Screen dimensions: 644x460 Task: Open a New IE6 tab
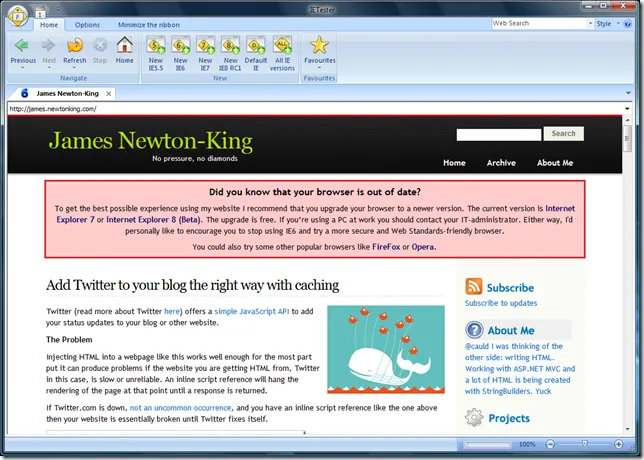[181, 45]
